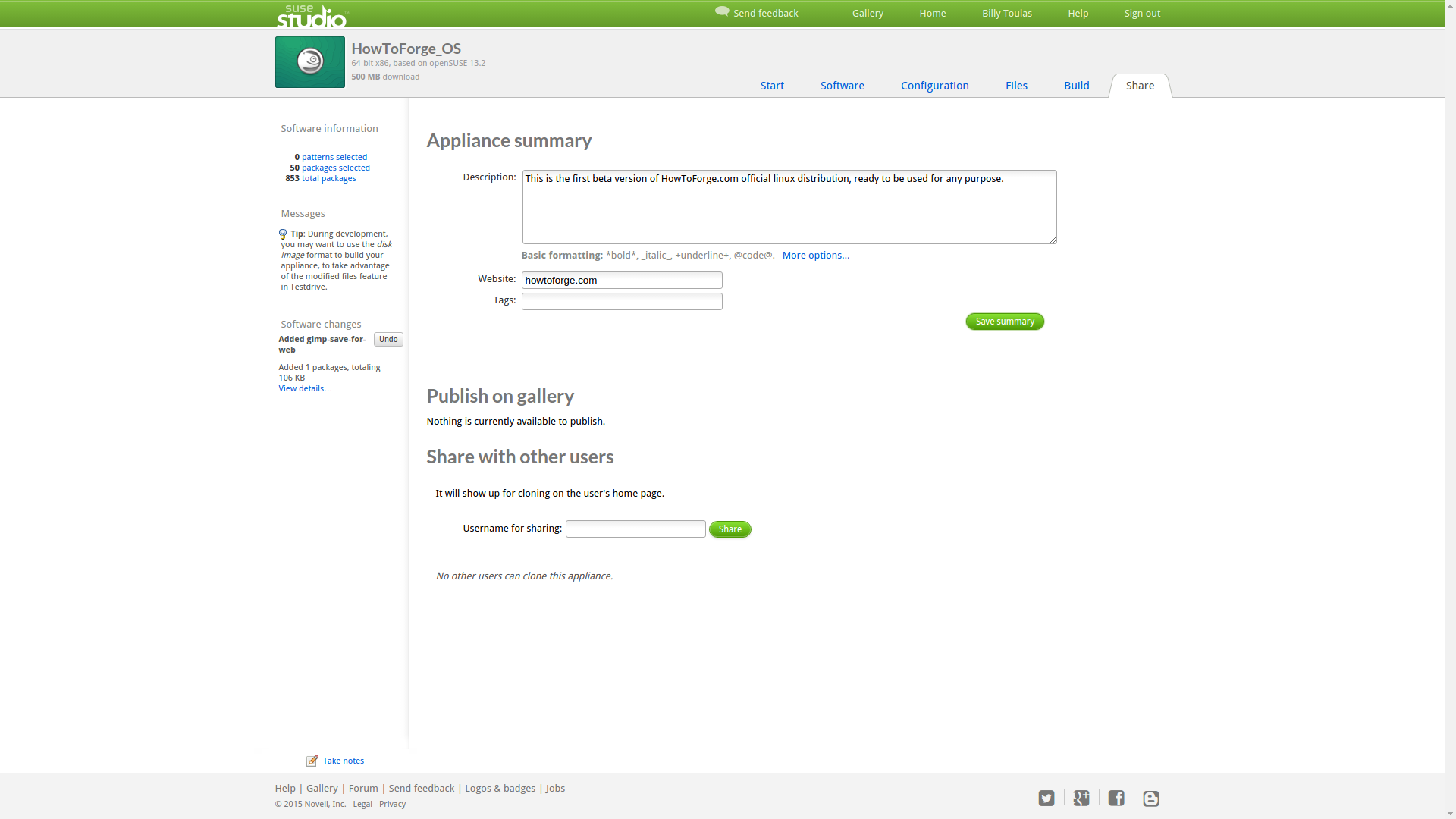Open footer Forum link
Image resolution: width=1456 pixels, height=819 pixels.
click(363, 789)
